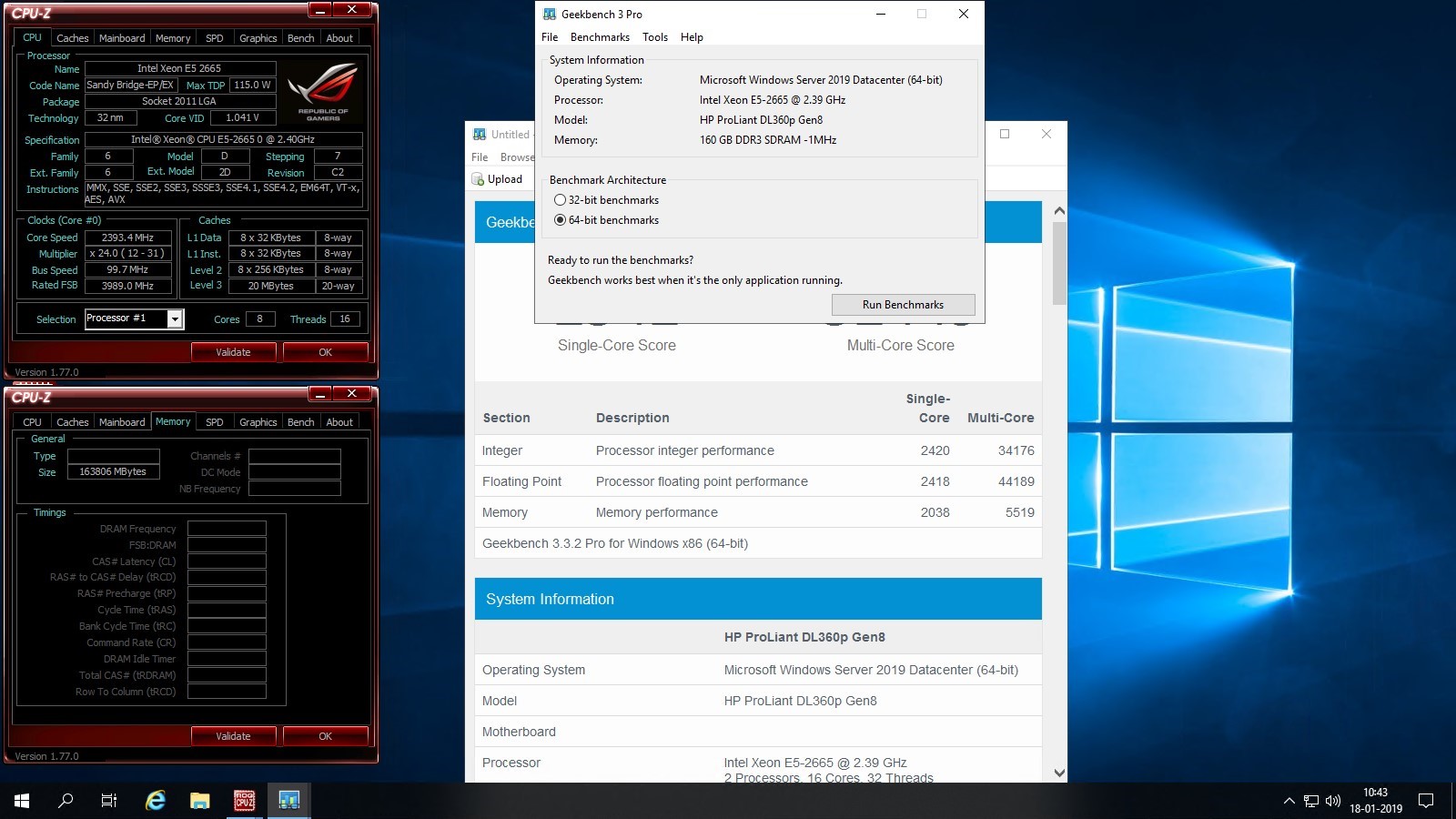
Task: Click the Floating Point single-core score 2418
Action: (x=935, y=481)
